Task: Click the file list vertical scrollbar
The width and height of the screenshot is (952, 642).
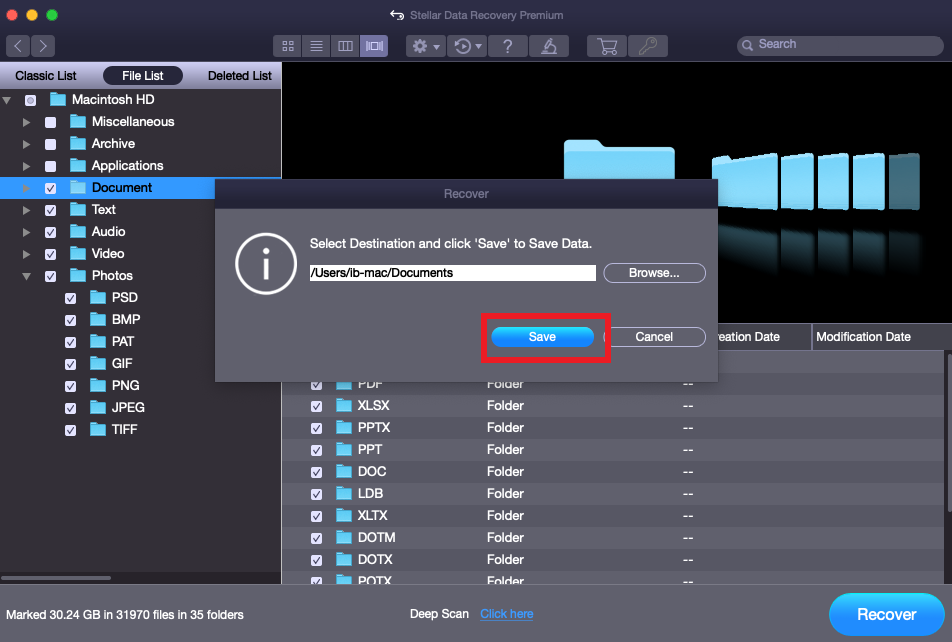Action: (x=949, y=432)
